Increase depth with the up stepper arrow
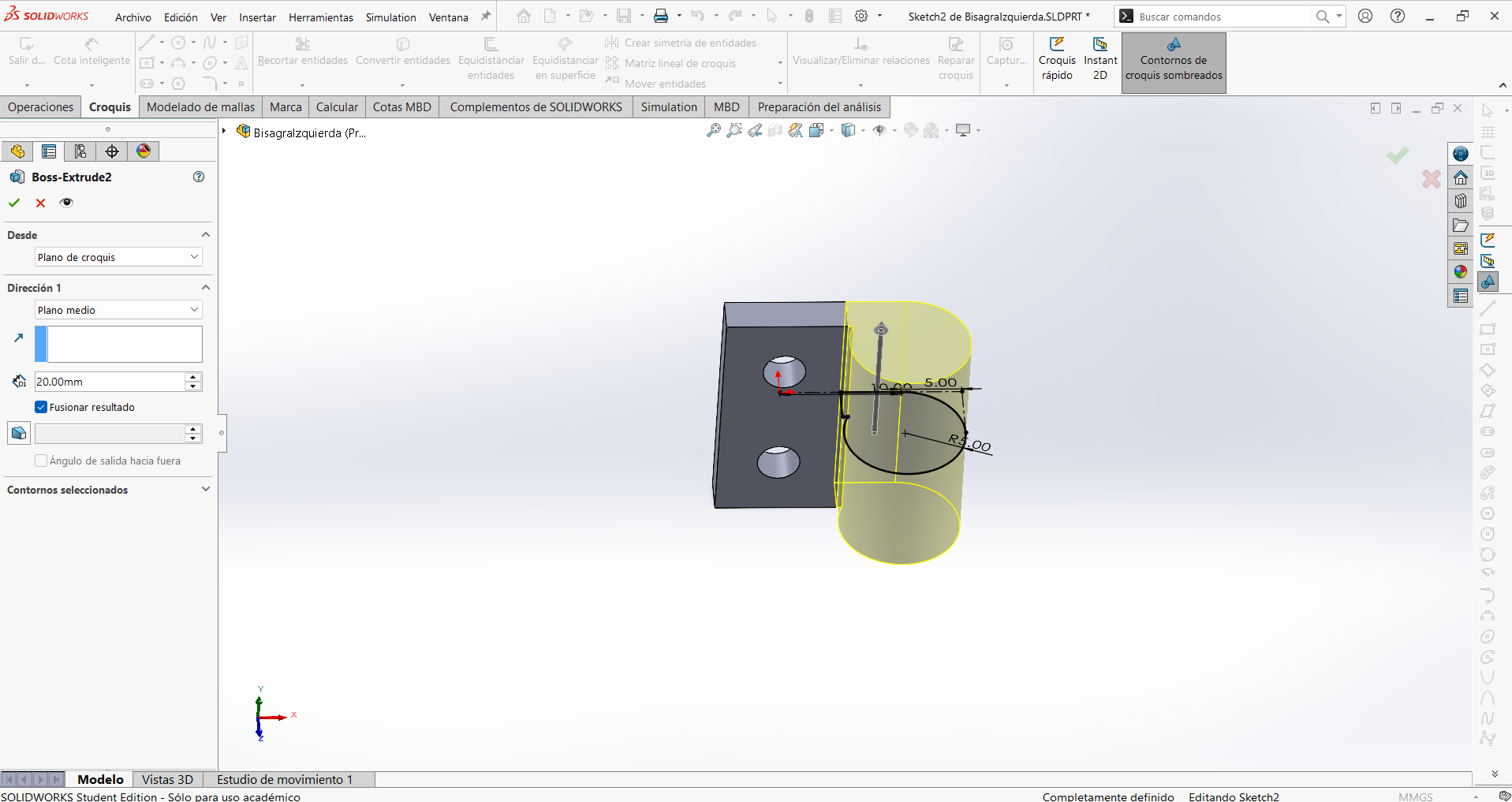 (193, 377)
